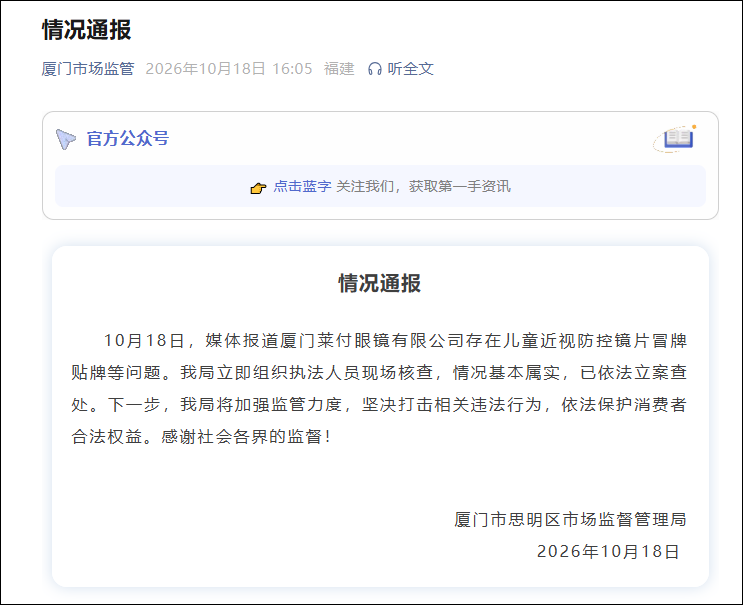Viewport: 743px width, 605px height.
Task: Click the 听全文 listen label
Action: [410, 69]
